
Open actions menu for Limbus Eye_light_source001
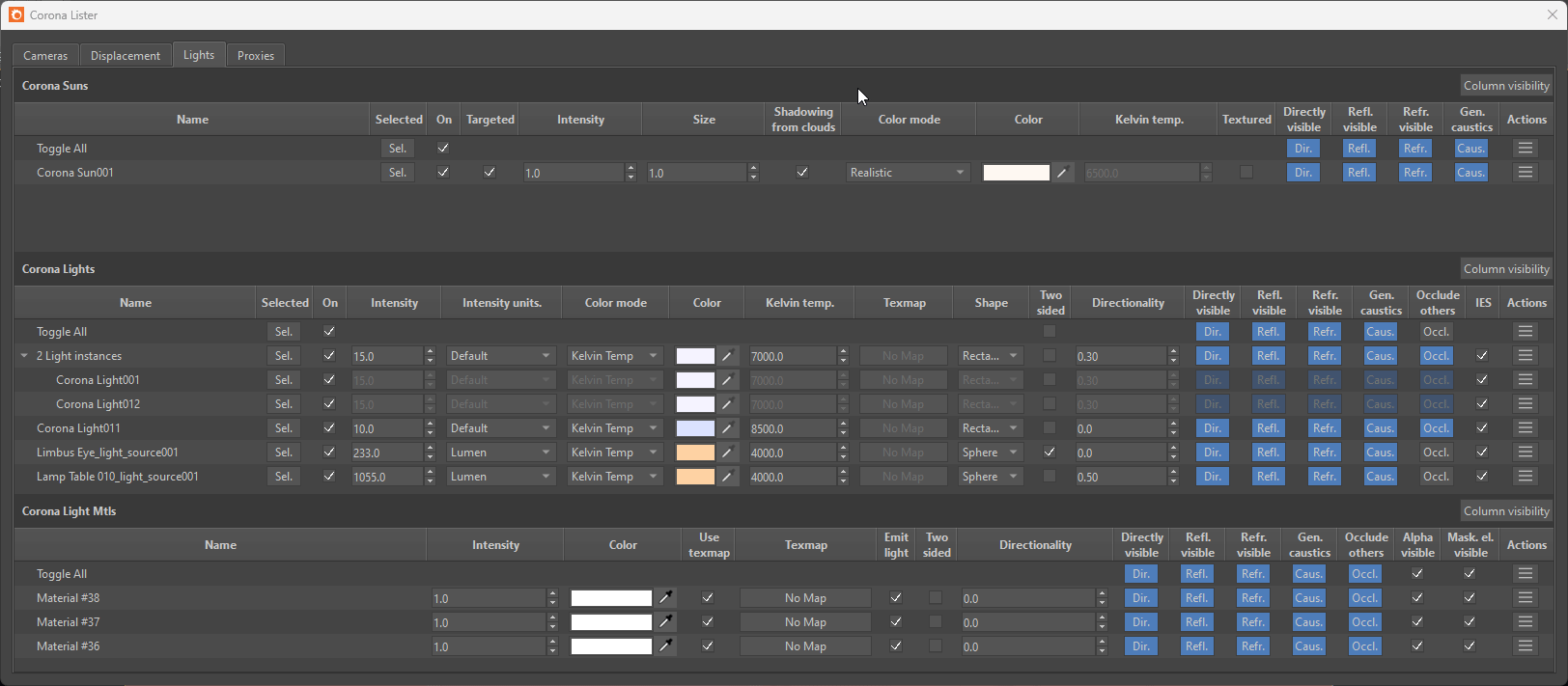(1526, 453)
